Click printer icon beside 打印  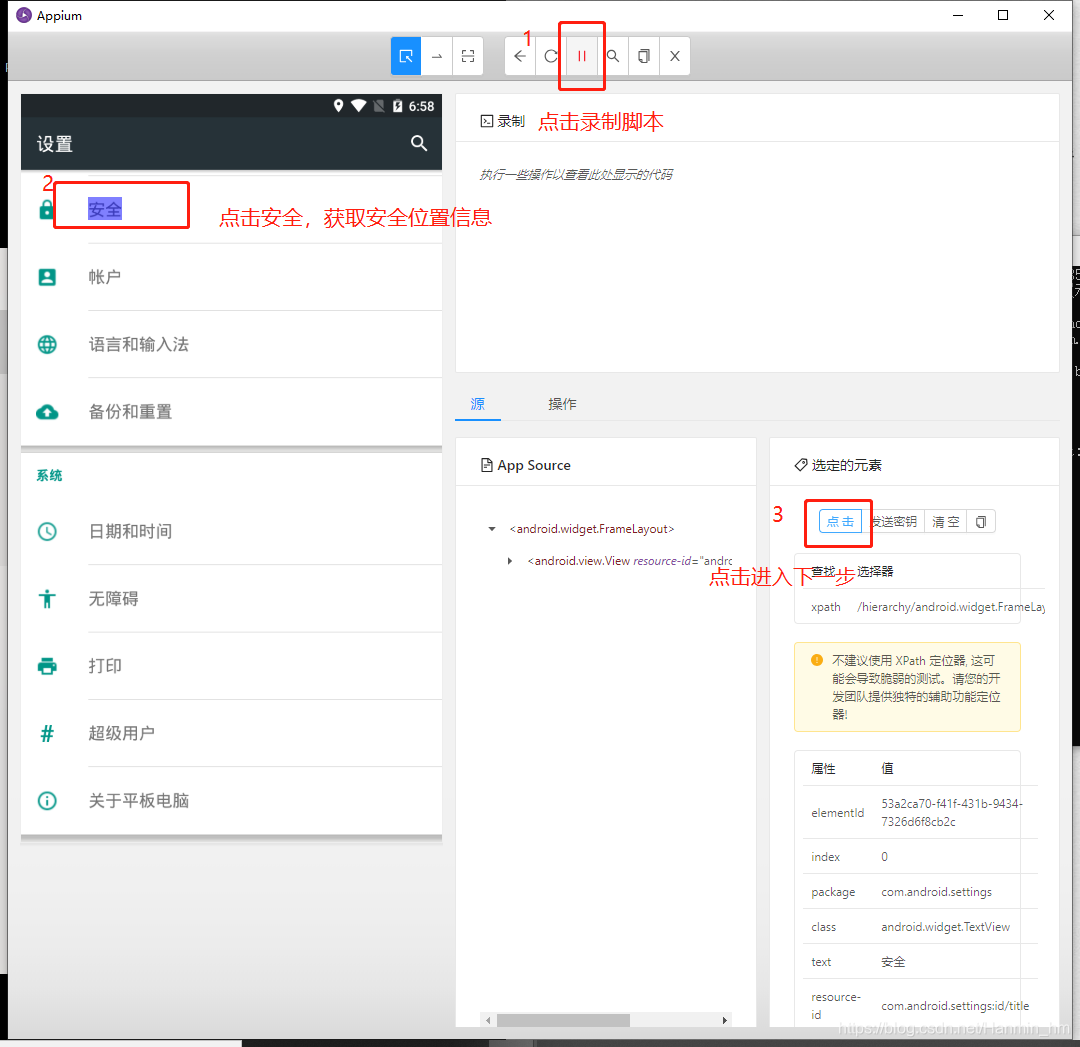47,666
